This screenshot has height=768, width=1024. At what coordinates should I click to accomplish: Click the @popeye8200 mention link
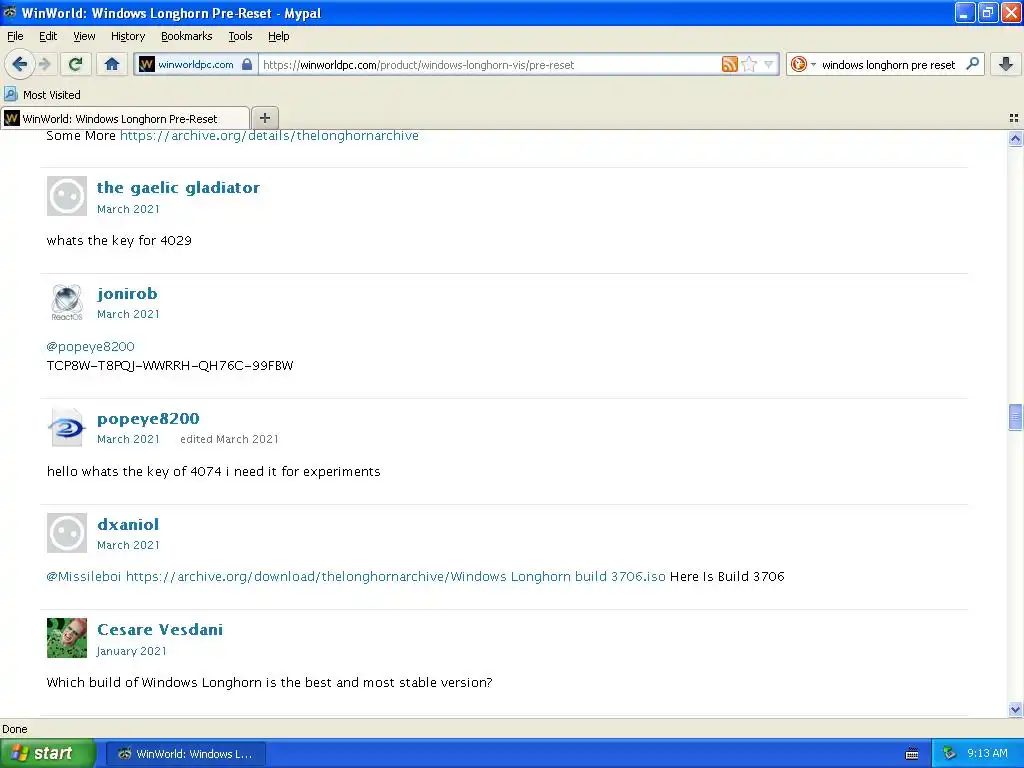[90, 347]
